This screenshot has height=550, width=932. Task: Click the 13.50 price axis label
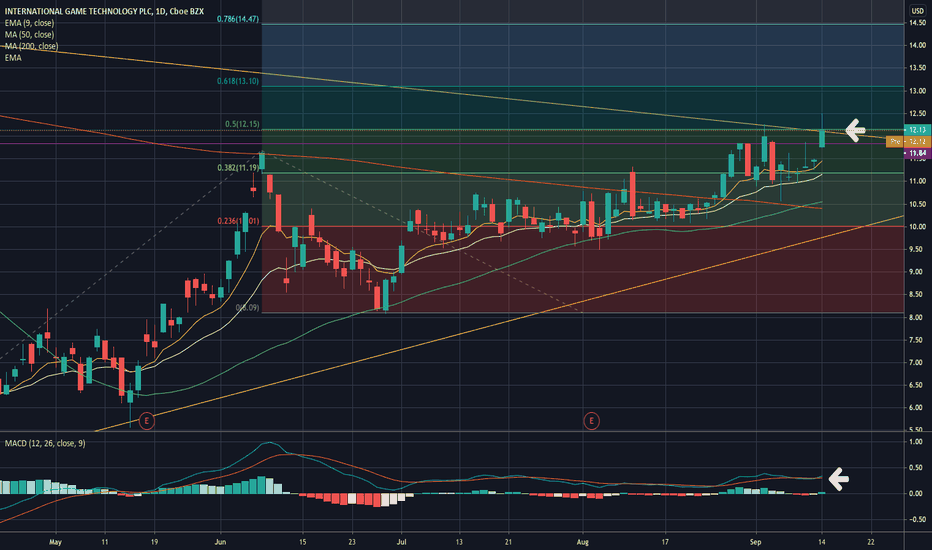coord(917,68)
